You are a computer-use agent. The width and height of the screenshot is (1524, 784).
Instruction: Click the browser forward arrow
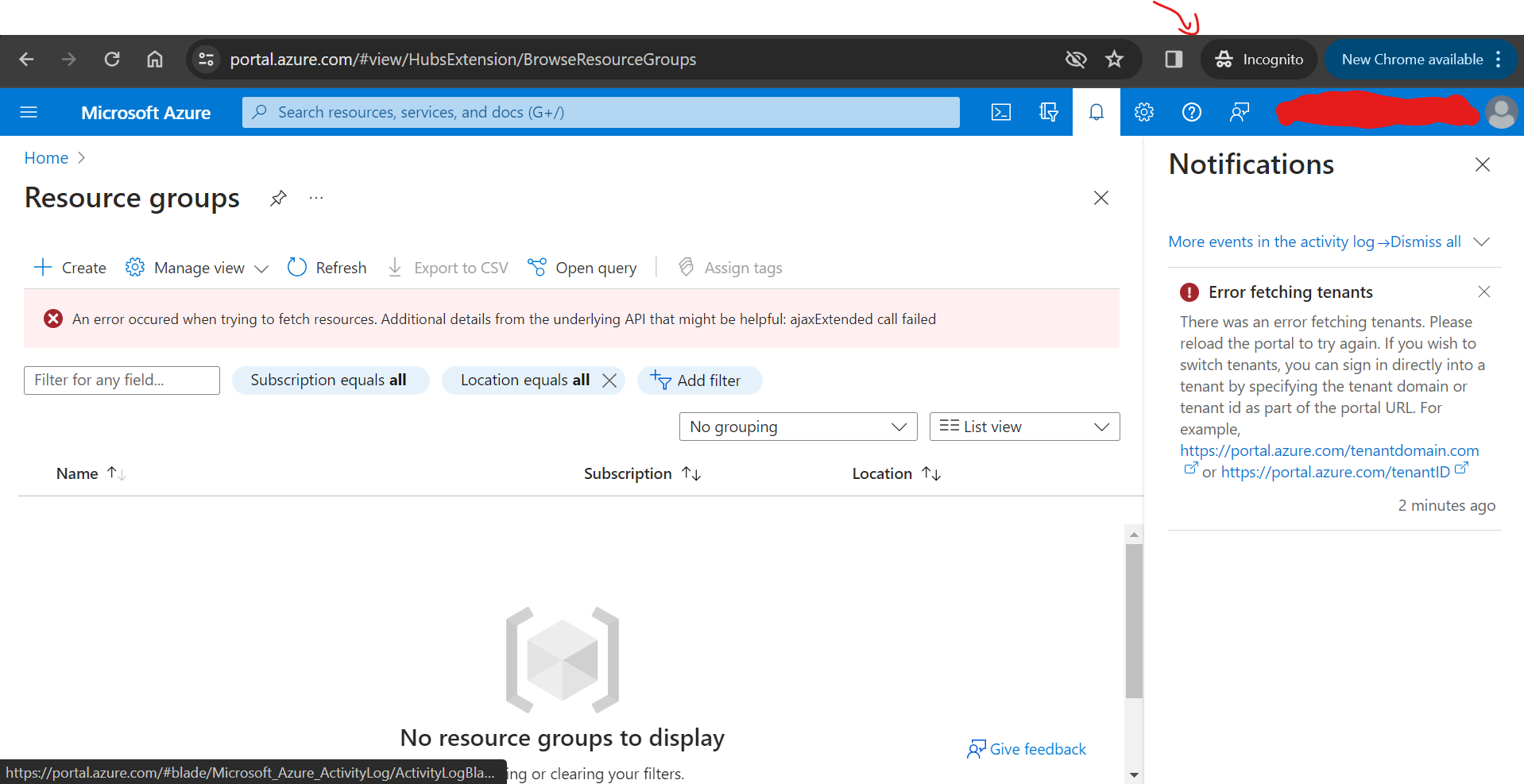[69, 60]
